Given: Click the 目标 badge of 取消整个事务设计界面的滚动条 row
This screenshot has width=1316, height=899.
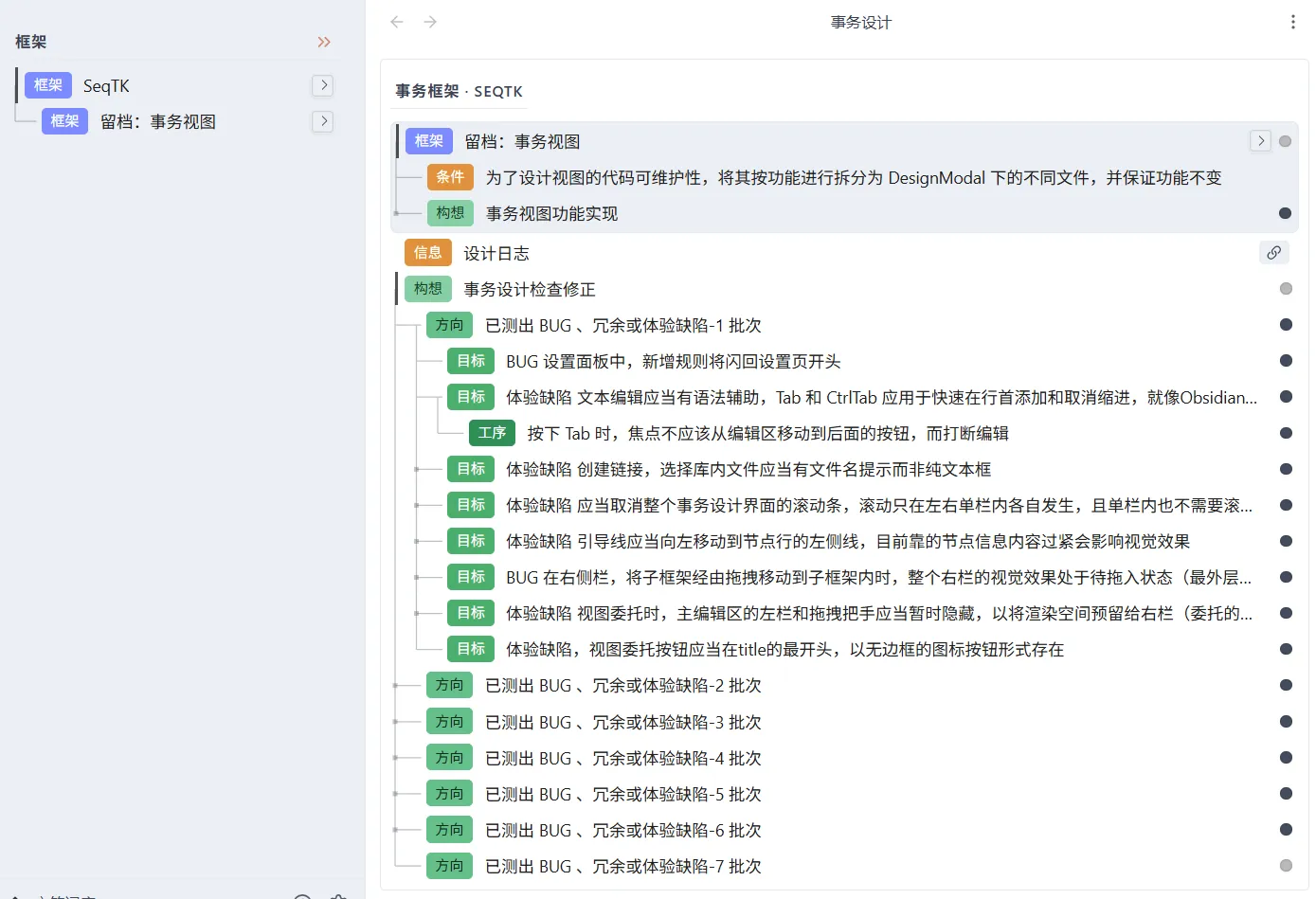Looking at the screenshot, I should click(x=471, y=505).
